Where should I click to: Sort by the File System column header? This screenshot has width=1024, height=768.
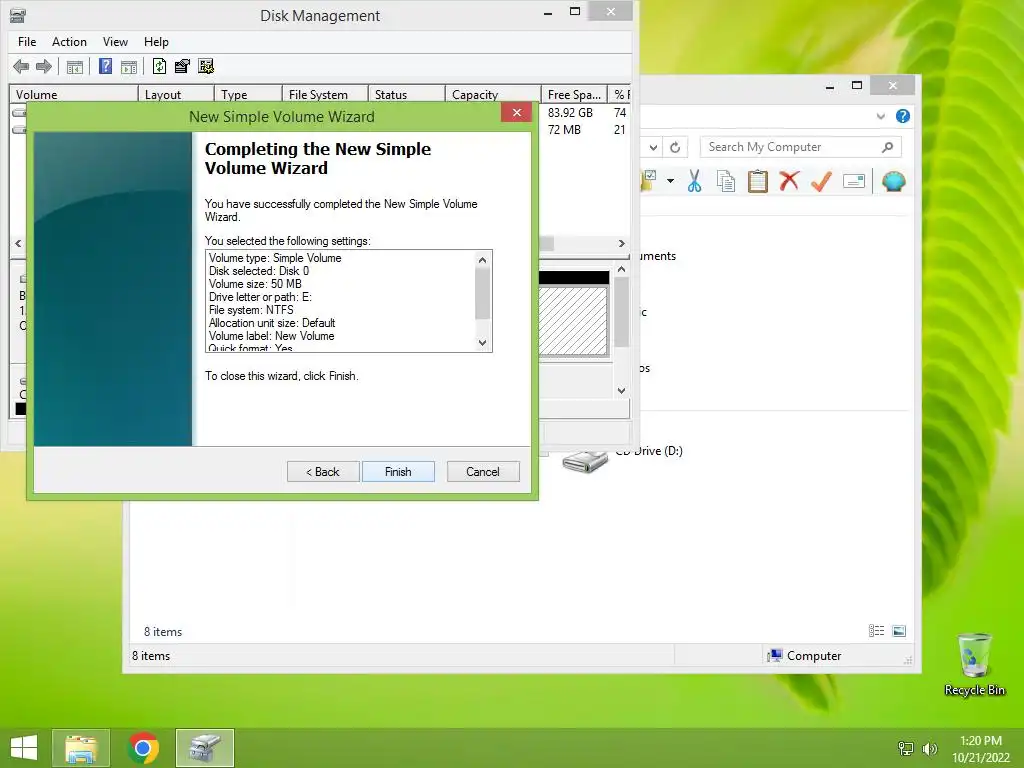325,95
